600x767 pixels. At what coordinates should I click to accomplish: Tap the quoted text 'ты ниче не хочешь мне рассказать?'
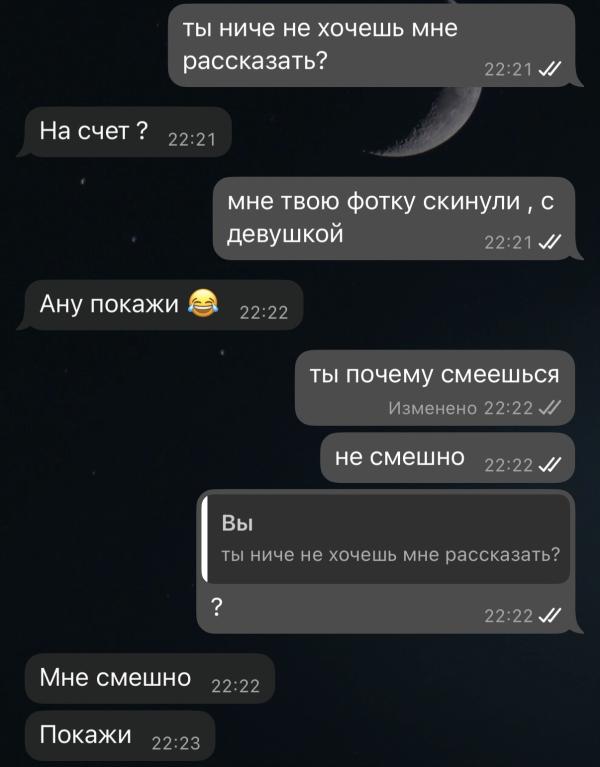click(x=391, y=555)
